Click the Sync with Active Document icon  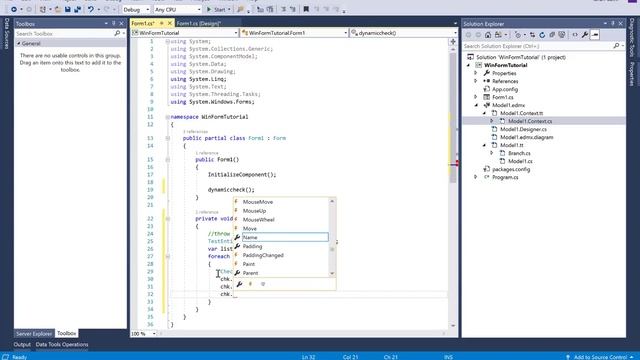(x=532, y=35)
